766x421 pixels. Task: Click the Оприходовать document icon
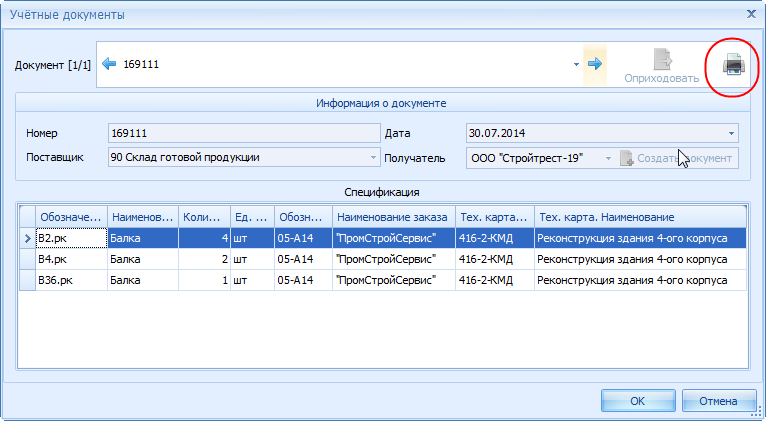pos(661,60)
